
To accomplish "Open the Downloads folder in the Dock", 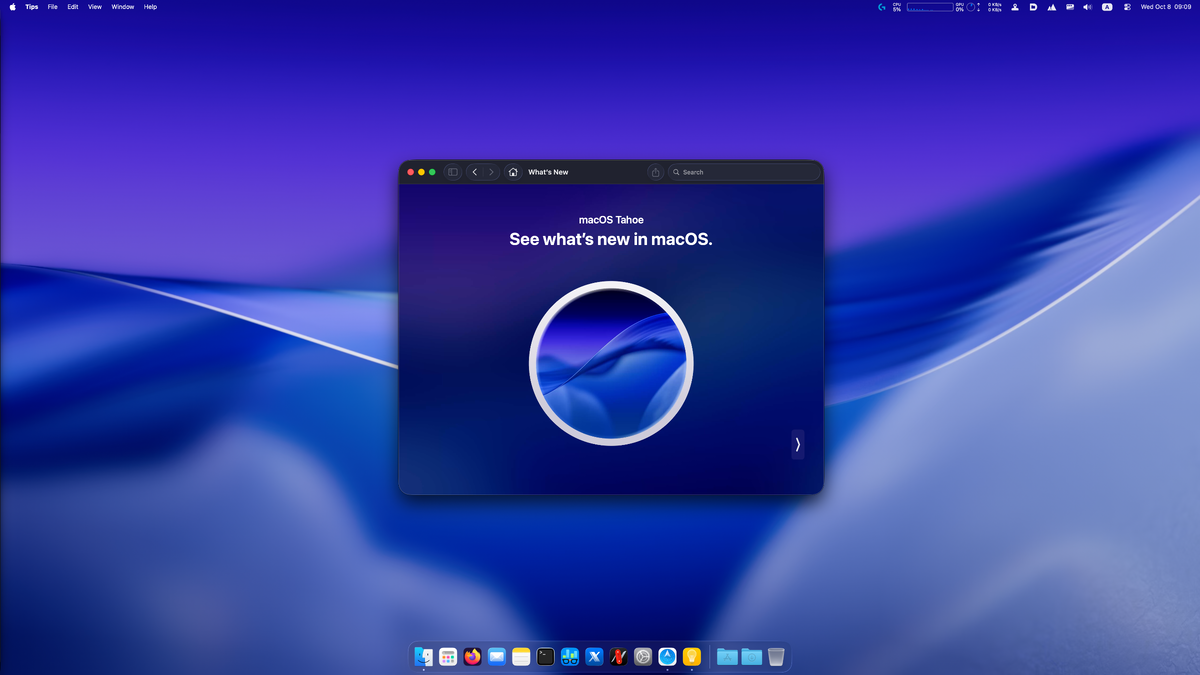I will click(x=751, y=656).
